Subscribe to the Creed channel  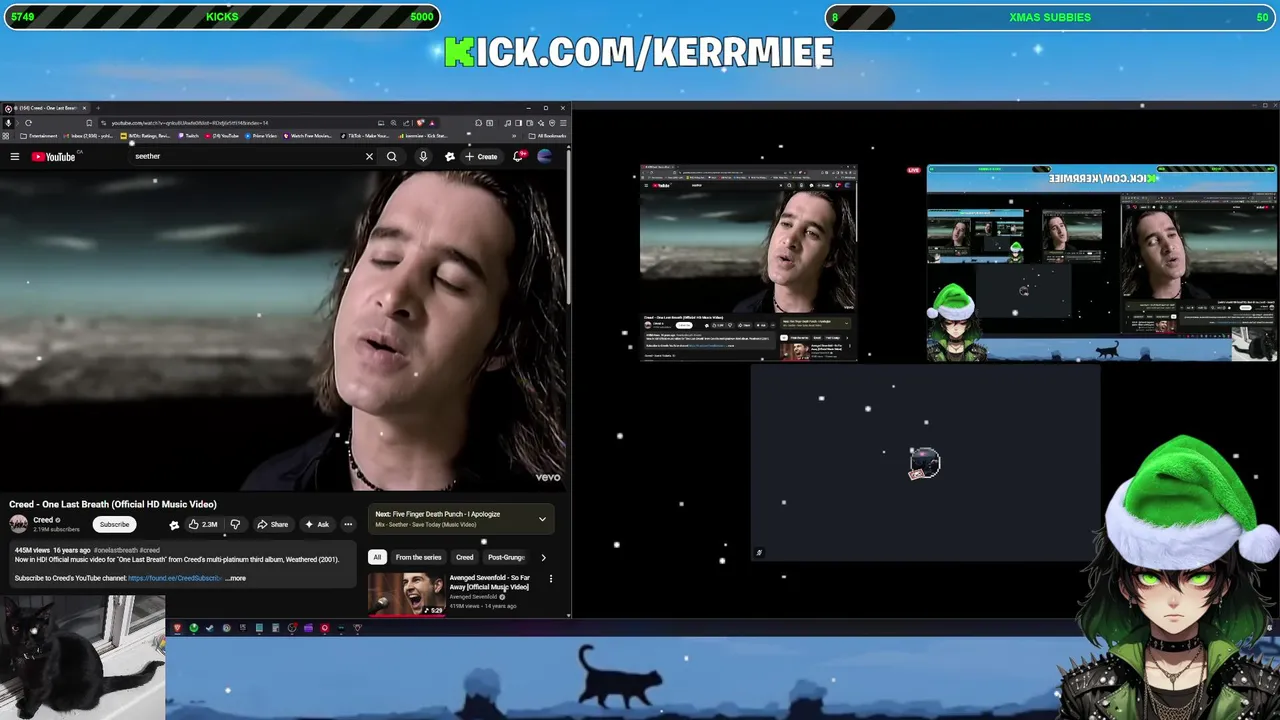pyautogui.click(x=114, y=524)
